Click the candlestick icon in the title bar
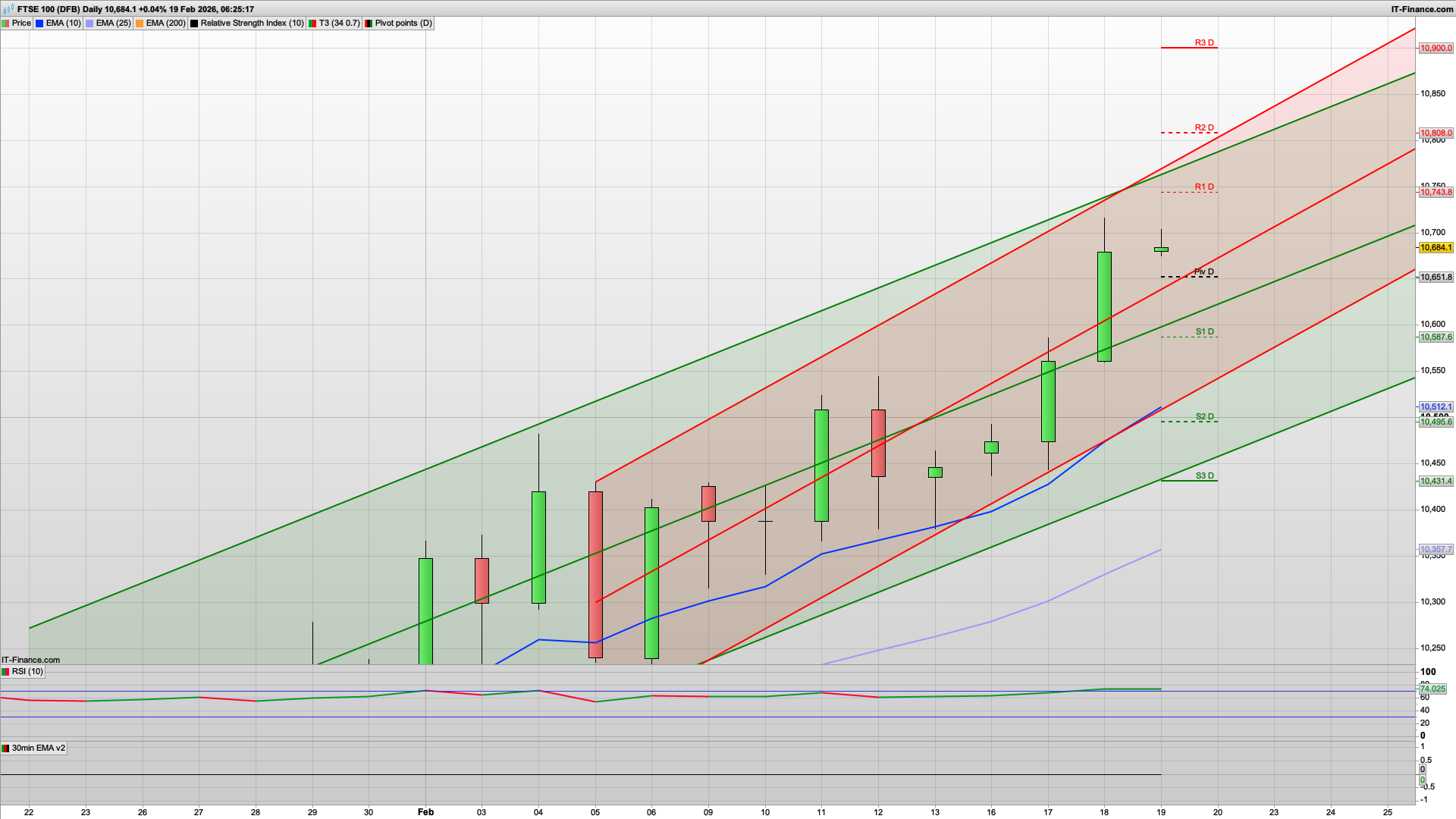This screenshot has width=1456, height=819. 8,10
